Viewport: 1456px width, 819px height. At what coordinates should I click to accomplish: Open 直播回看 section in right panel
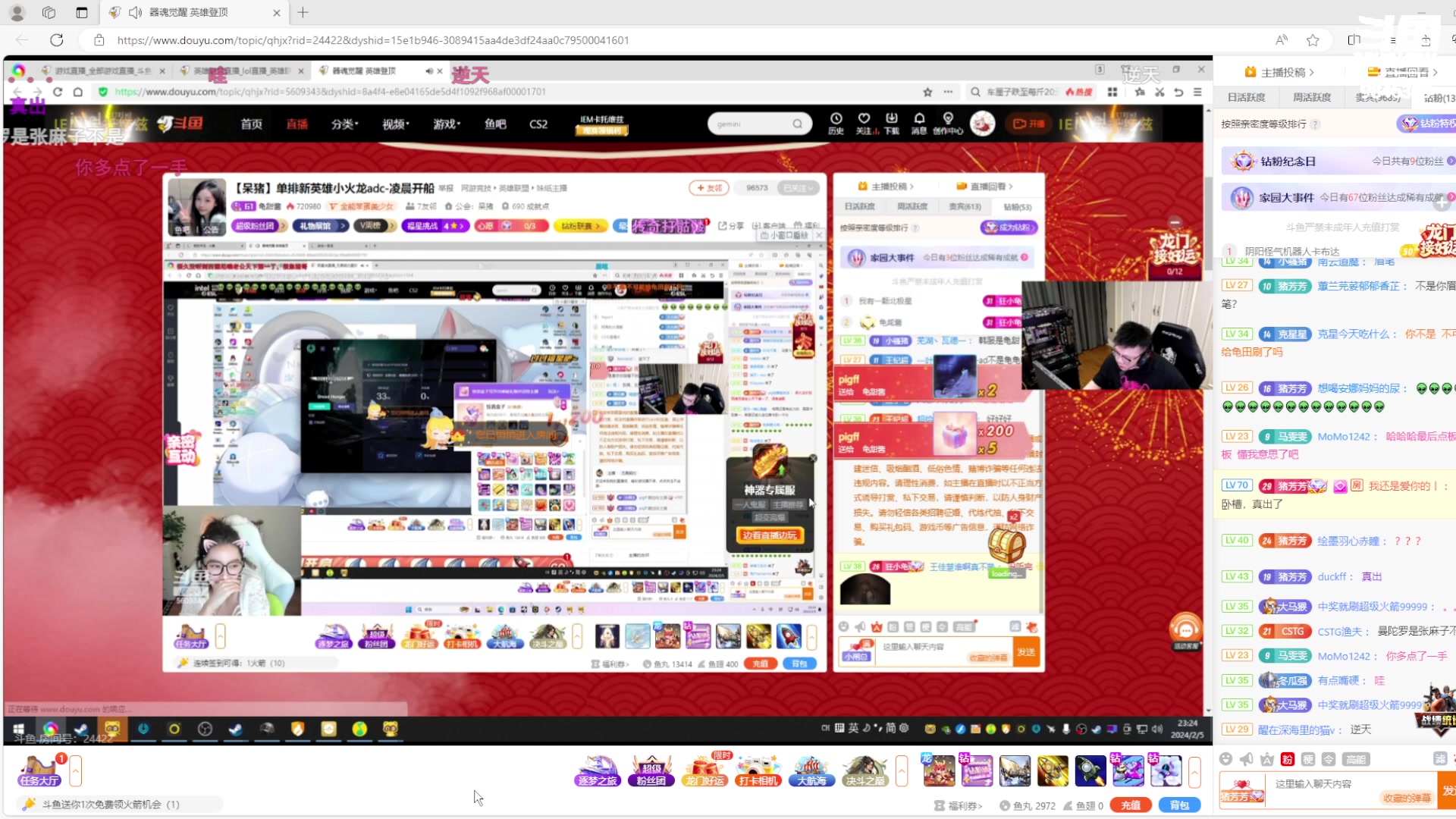[1402, 72]
